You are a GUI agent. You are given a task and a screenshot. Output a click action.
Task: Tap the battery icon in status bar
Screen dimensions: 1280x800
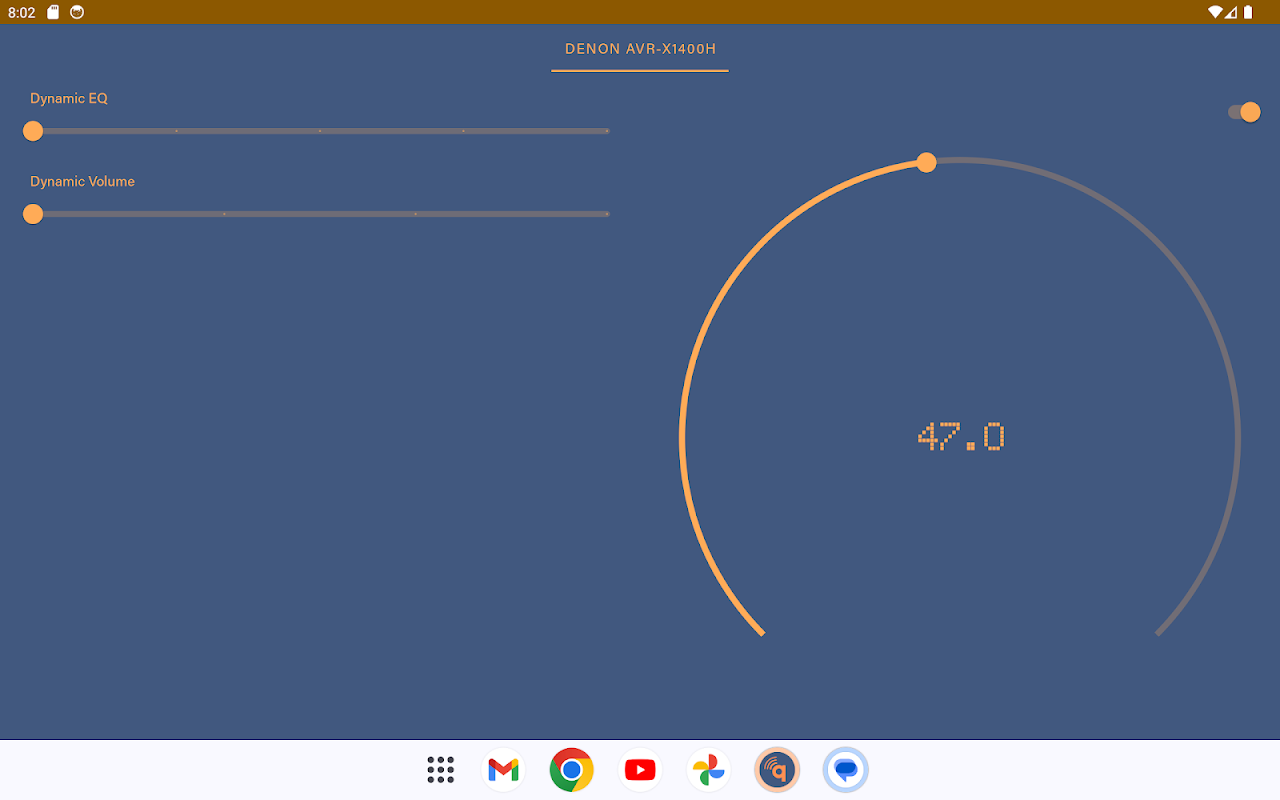(1248, 12)
